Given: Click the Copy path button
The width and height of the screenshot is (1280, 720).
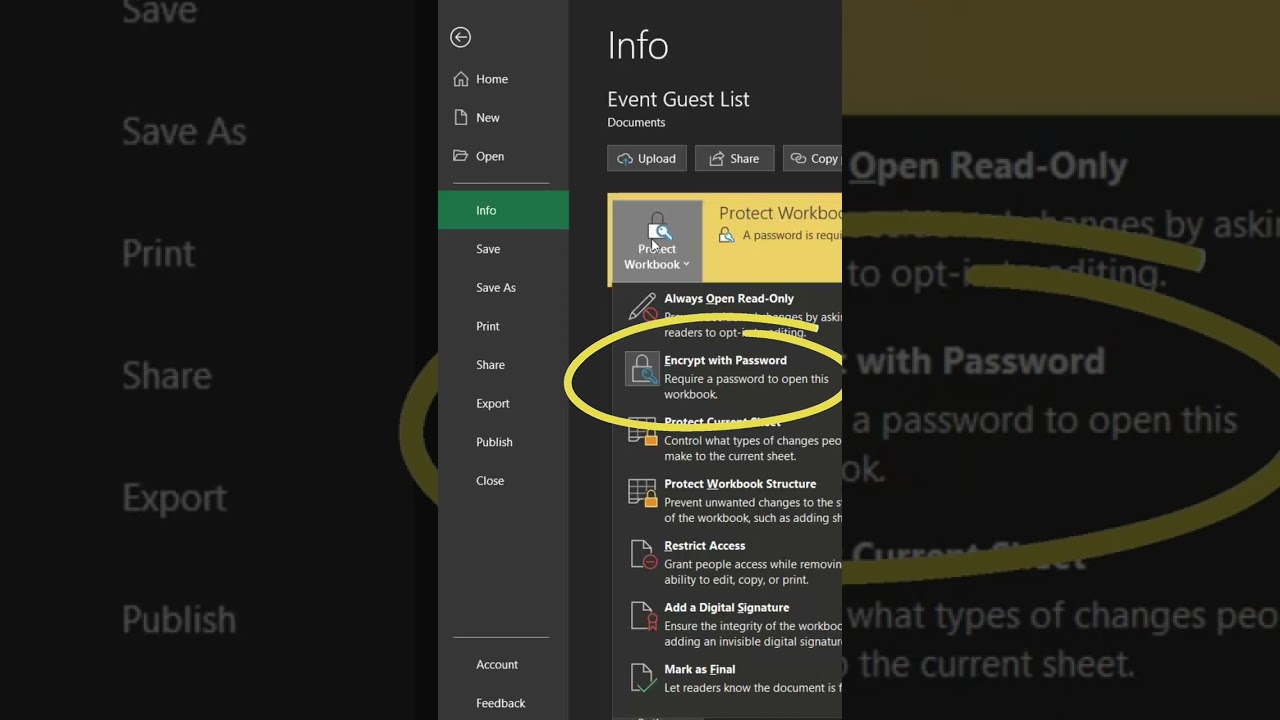Looking at the screenshot, I should (812, 158).
